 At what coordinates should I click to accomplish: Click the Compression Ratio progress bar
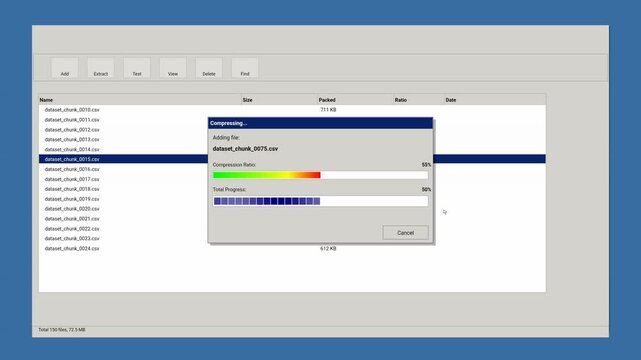pos(320,175)
